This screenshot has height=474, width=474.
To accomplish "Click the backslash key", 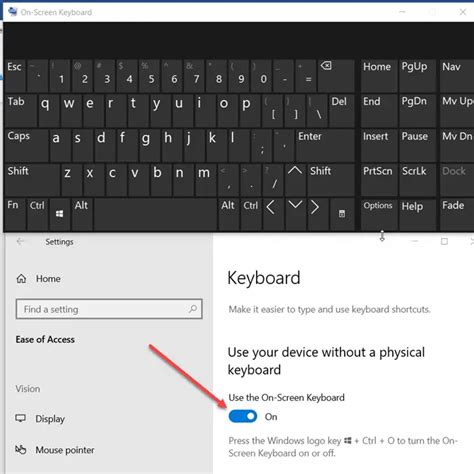I will 317,110.
